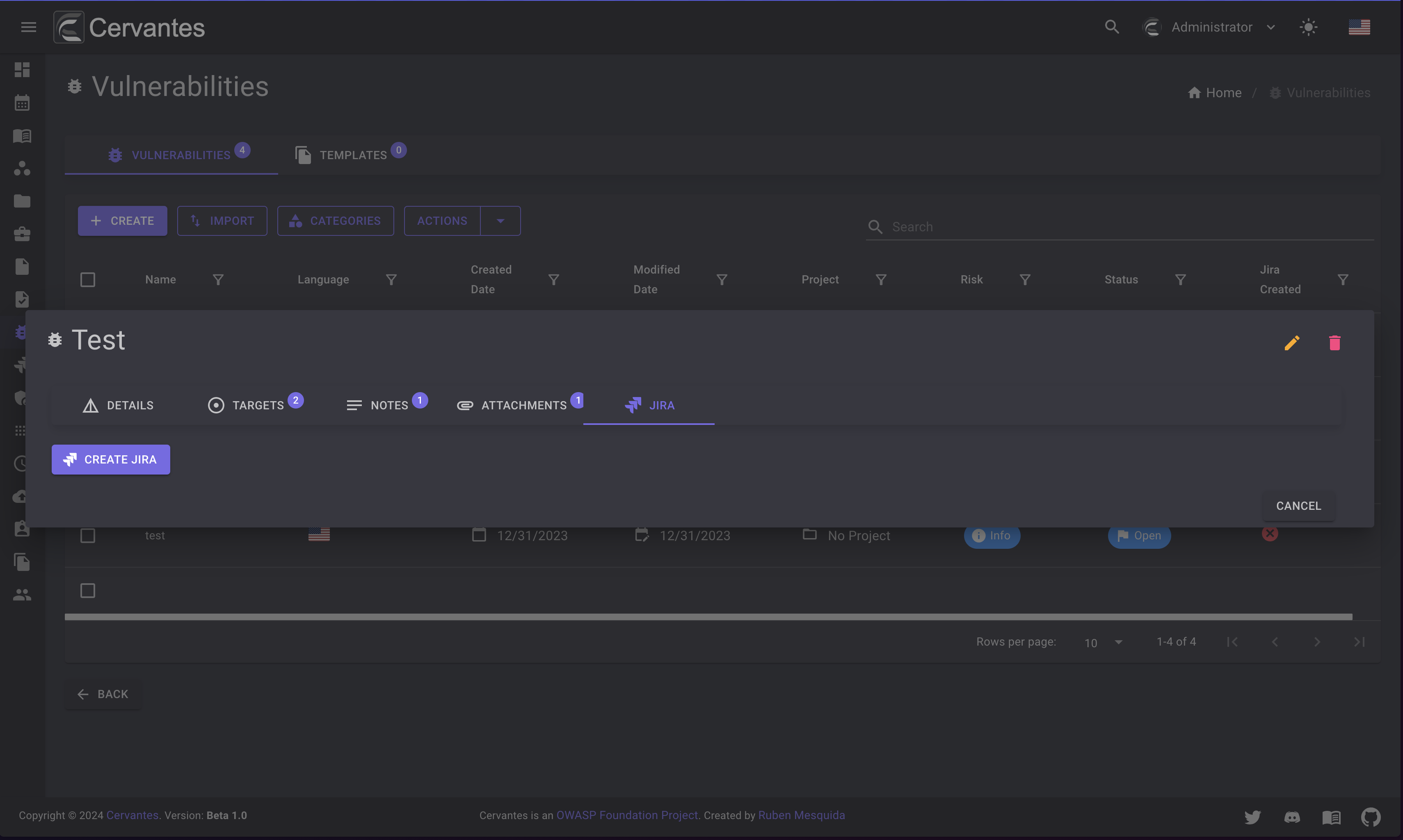Cancel the Test dialog
Image resolution: width=1403 pixels, height=840 pixels.
point(1298,505)
